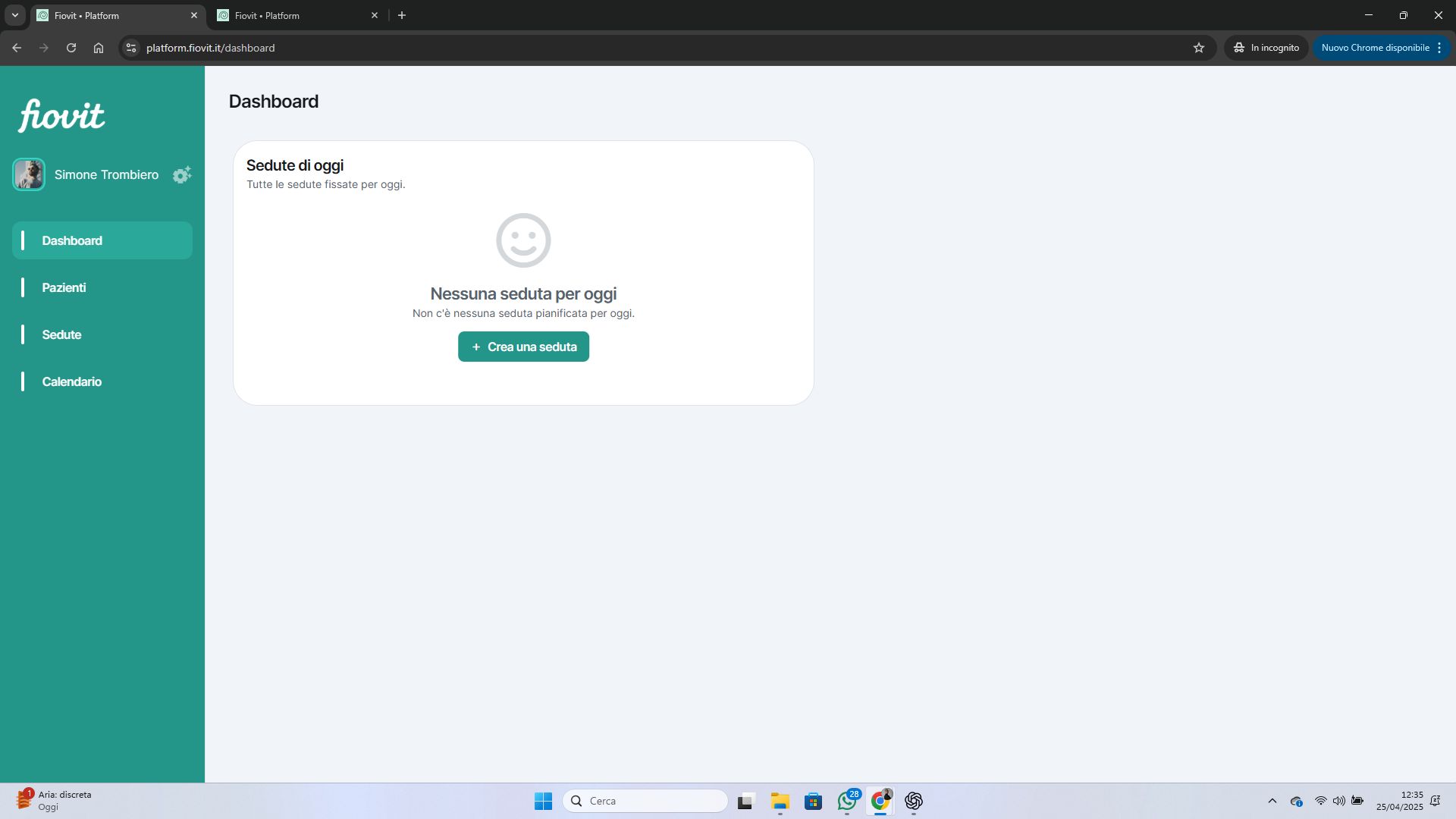Open the Pazienti section

tap(64, 287)
